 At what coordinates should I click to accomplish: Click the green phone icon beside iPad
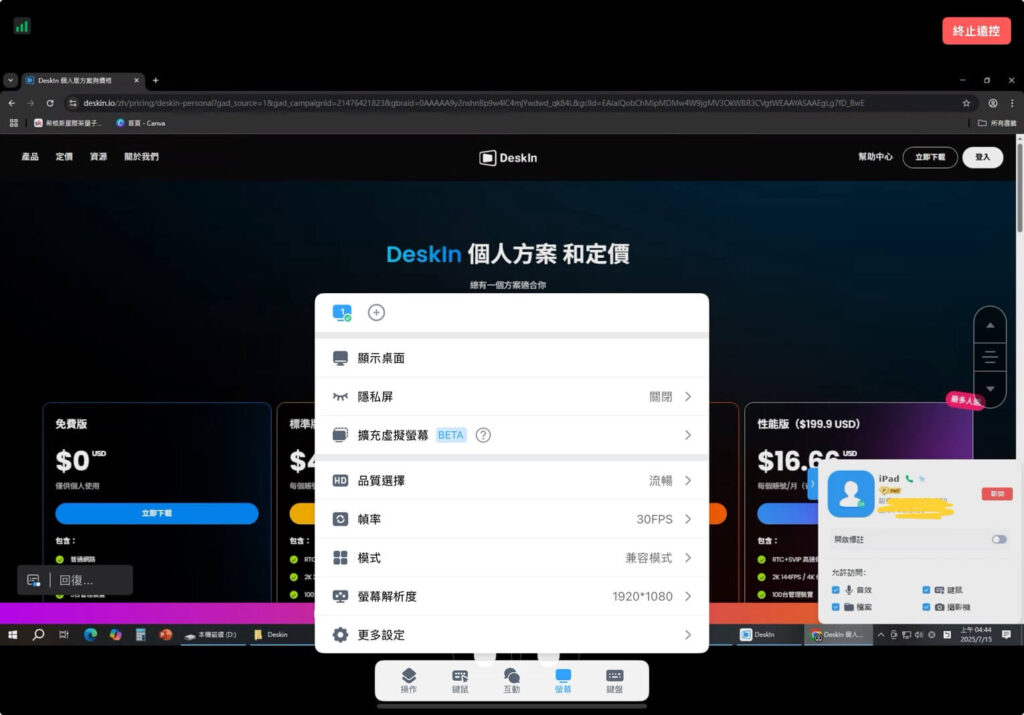909,479
